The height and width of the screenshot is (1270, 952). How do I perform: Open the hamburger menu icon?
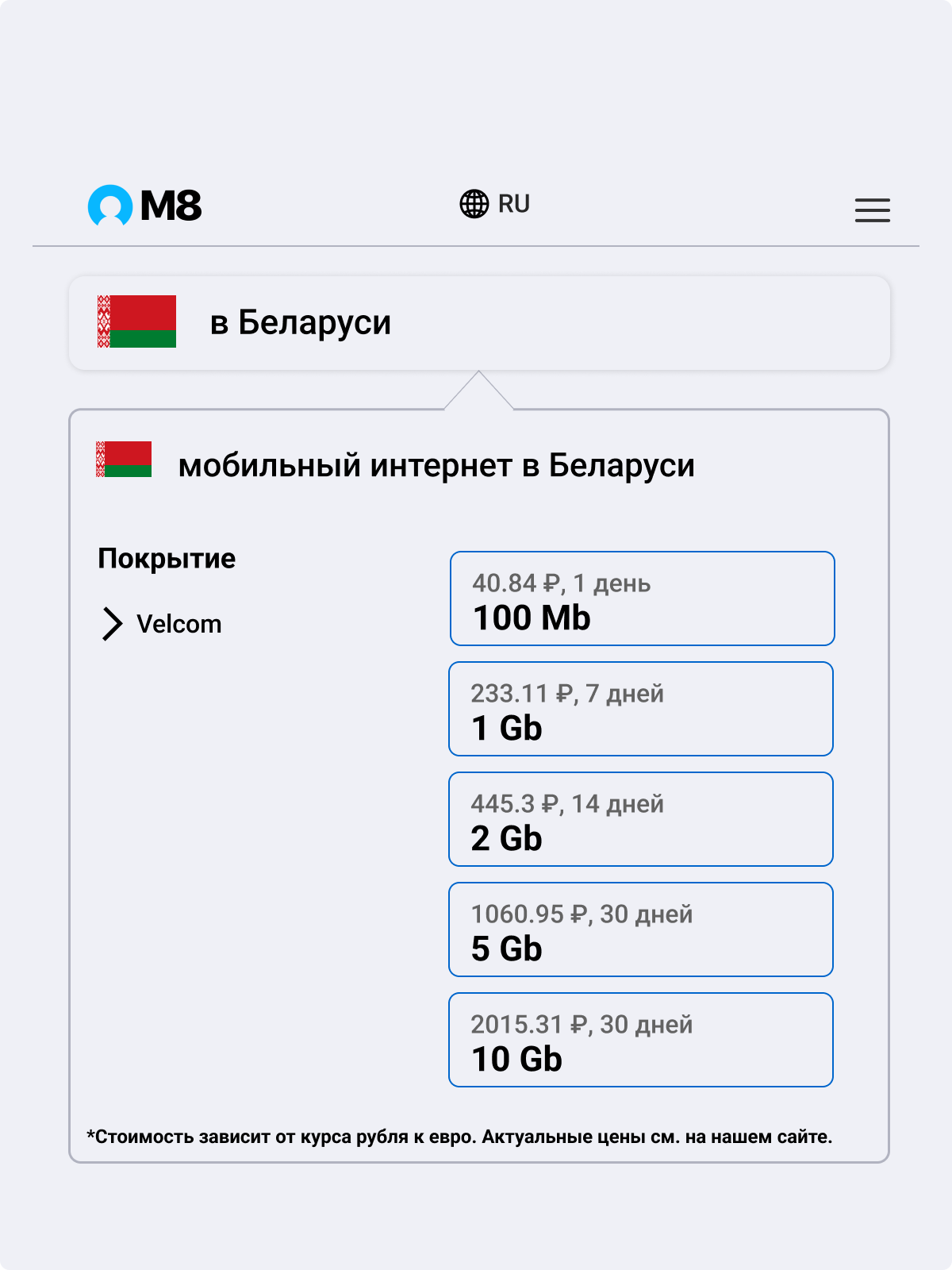(872, 210)
